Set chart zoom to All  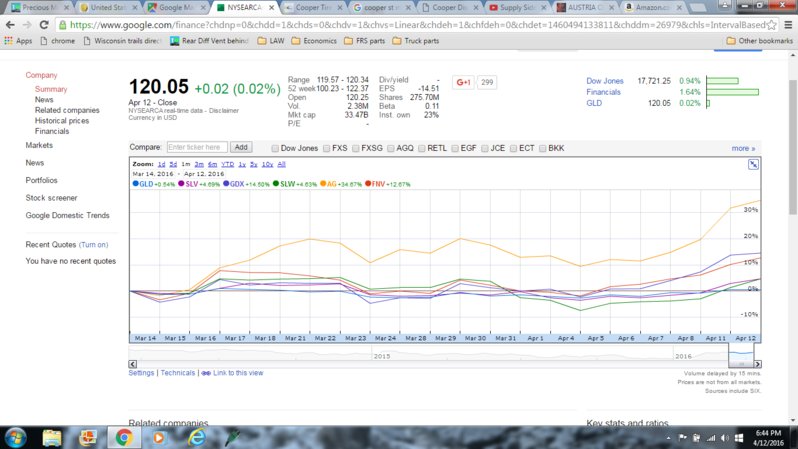[x=281, y=164]
